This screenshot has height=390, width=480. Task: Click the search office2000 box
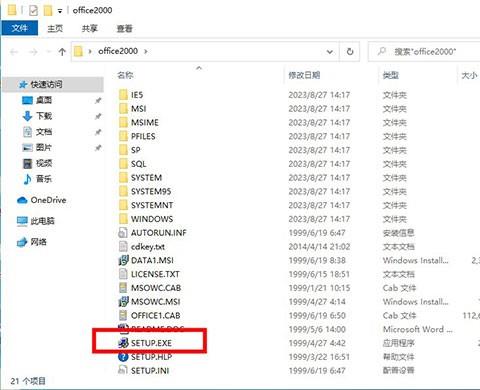[x=425, y=52]
